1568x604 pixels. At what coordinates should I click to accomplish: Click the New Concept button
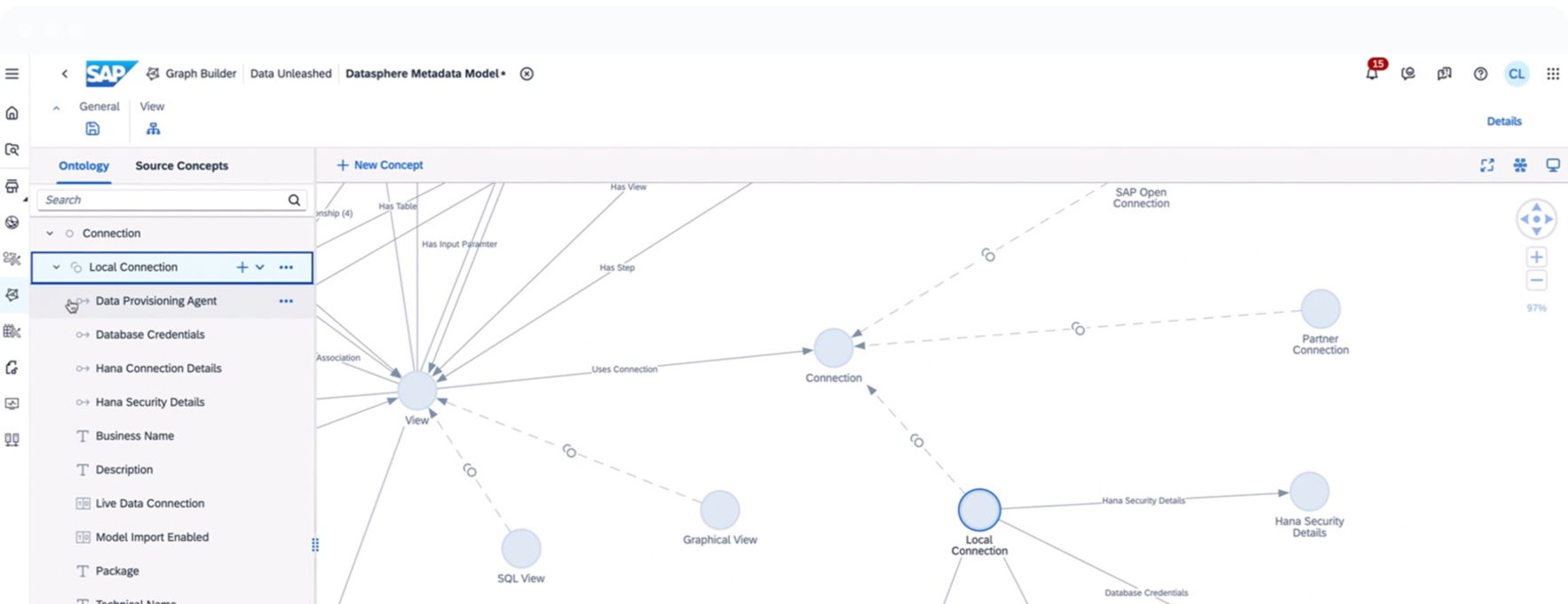tap(379, 165)
